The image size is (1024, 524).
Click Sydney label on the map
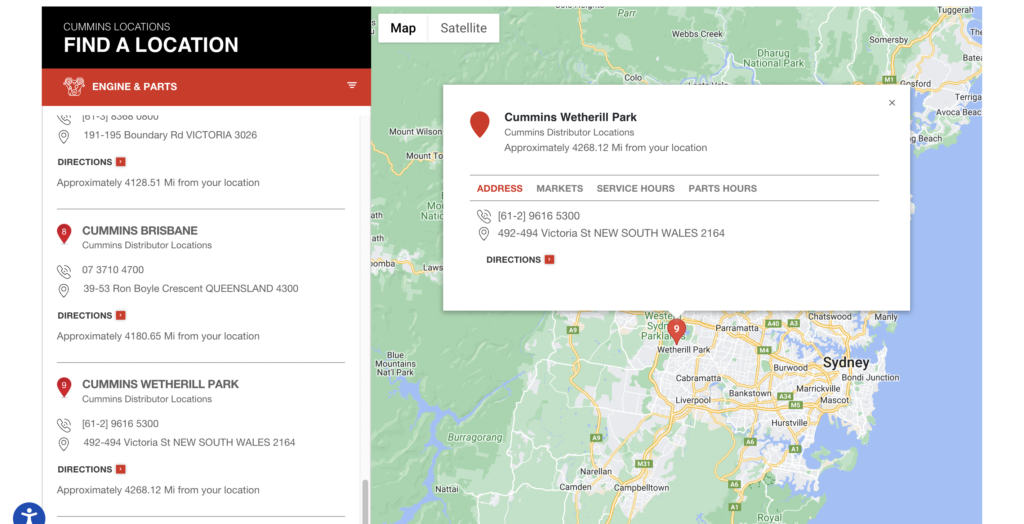click(846, 363)
